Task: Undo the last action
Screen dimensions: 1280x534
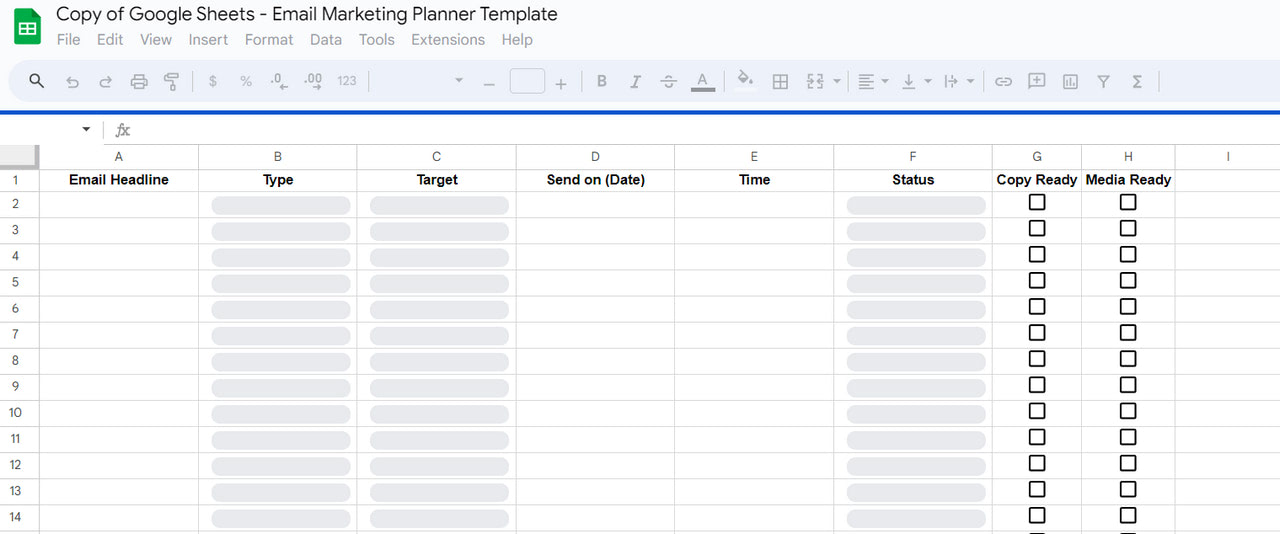Action: tap(72, 82)
